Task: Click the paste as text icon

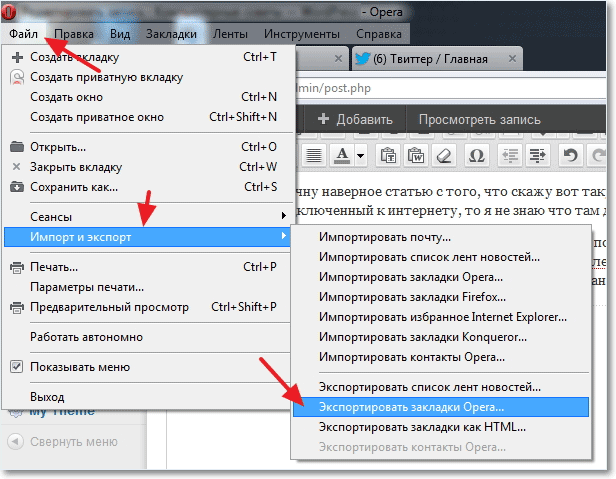Action: click(388, 156)
